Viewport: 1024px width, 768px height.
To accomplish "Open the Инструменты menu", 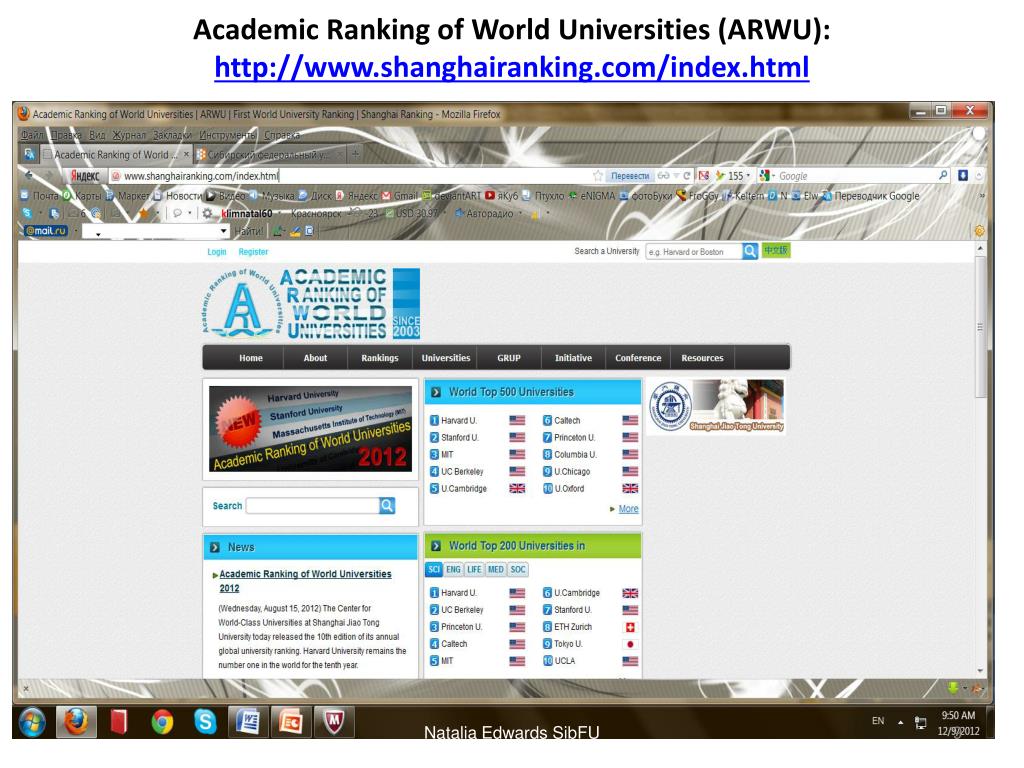I will 227,135.
